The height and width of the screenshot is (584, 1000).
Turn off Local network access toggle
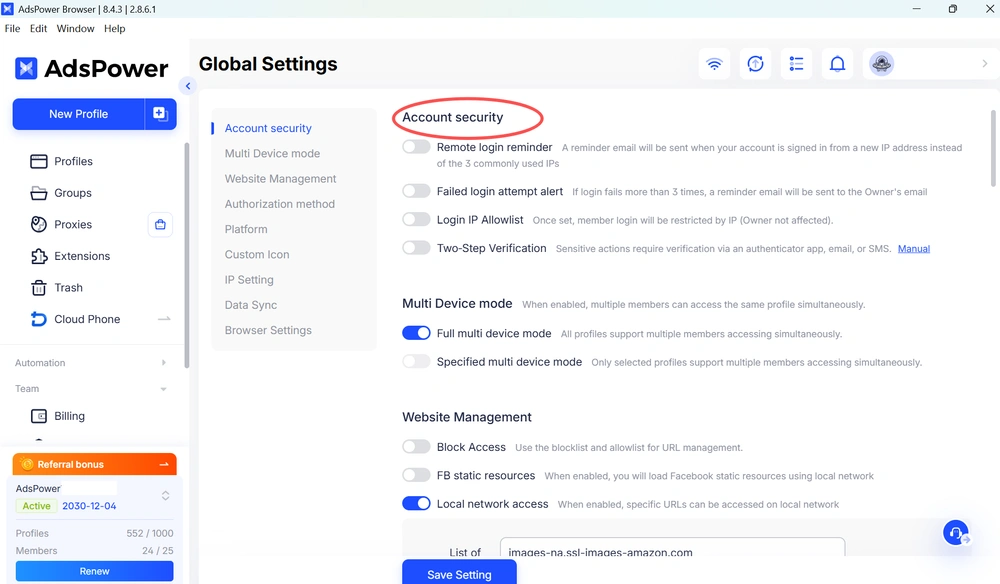(416, 504)
